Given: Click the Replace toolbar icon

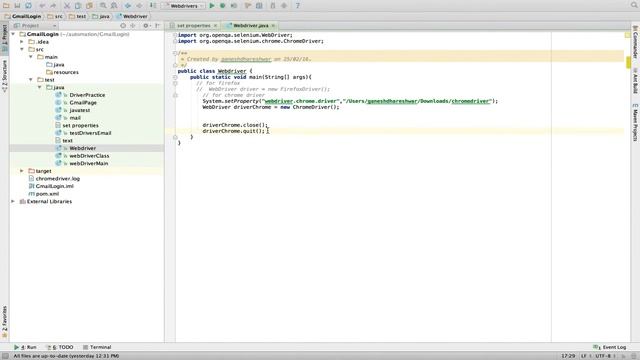Looking at the screenshot, I should pyautogui.click(x=114, y=6).
